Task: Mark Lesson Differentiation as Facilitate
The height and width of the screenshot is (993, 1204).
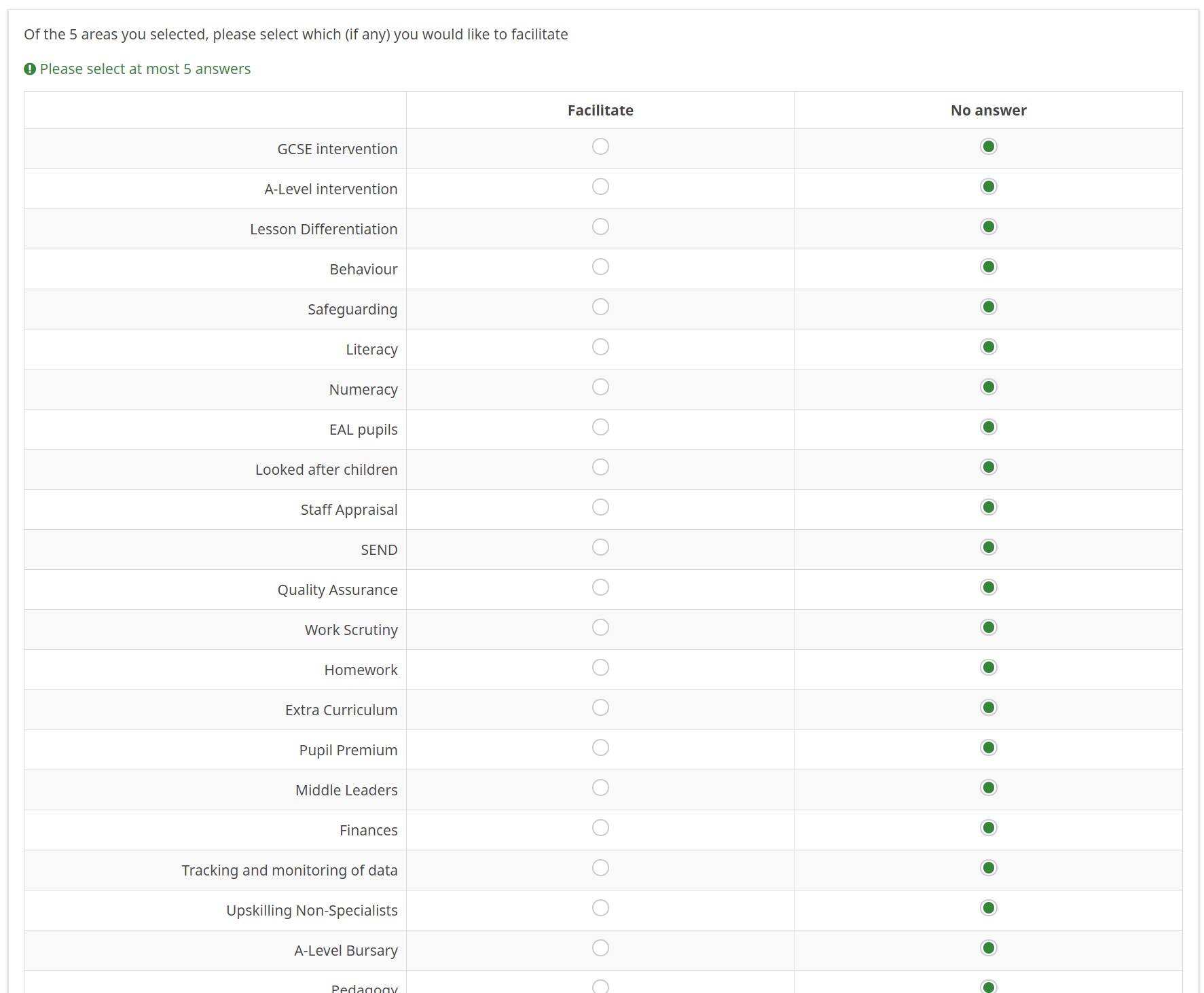Action: click(600, 227)
